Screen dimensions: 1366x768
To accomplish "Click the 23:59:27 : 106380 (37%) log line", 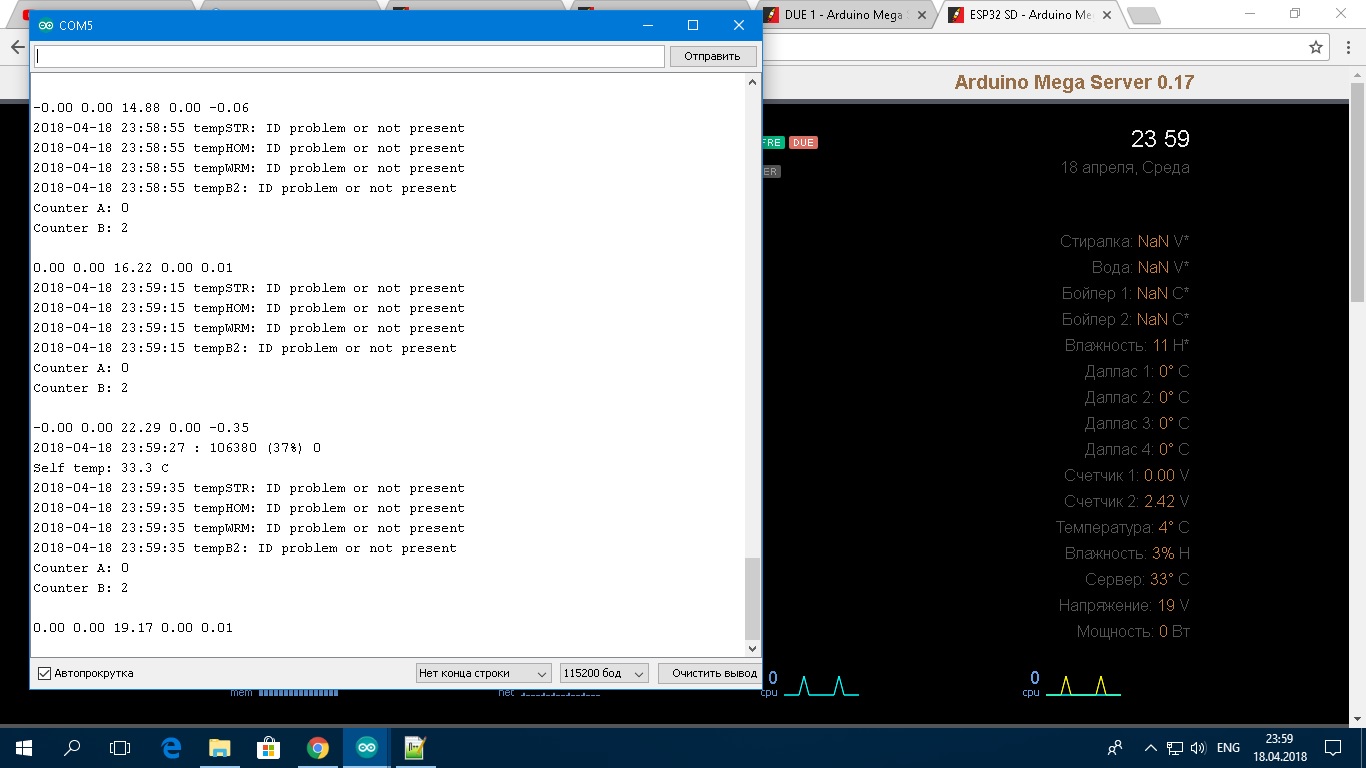I will pyautogui.click(x=177, y=448).
